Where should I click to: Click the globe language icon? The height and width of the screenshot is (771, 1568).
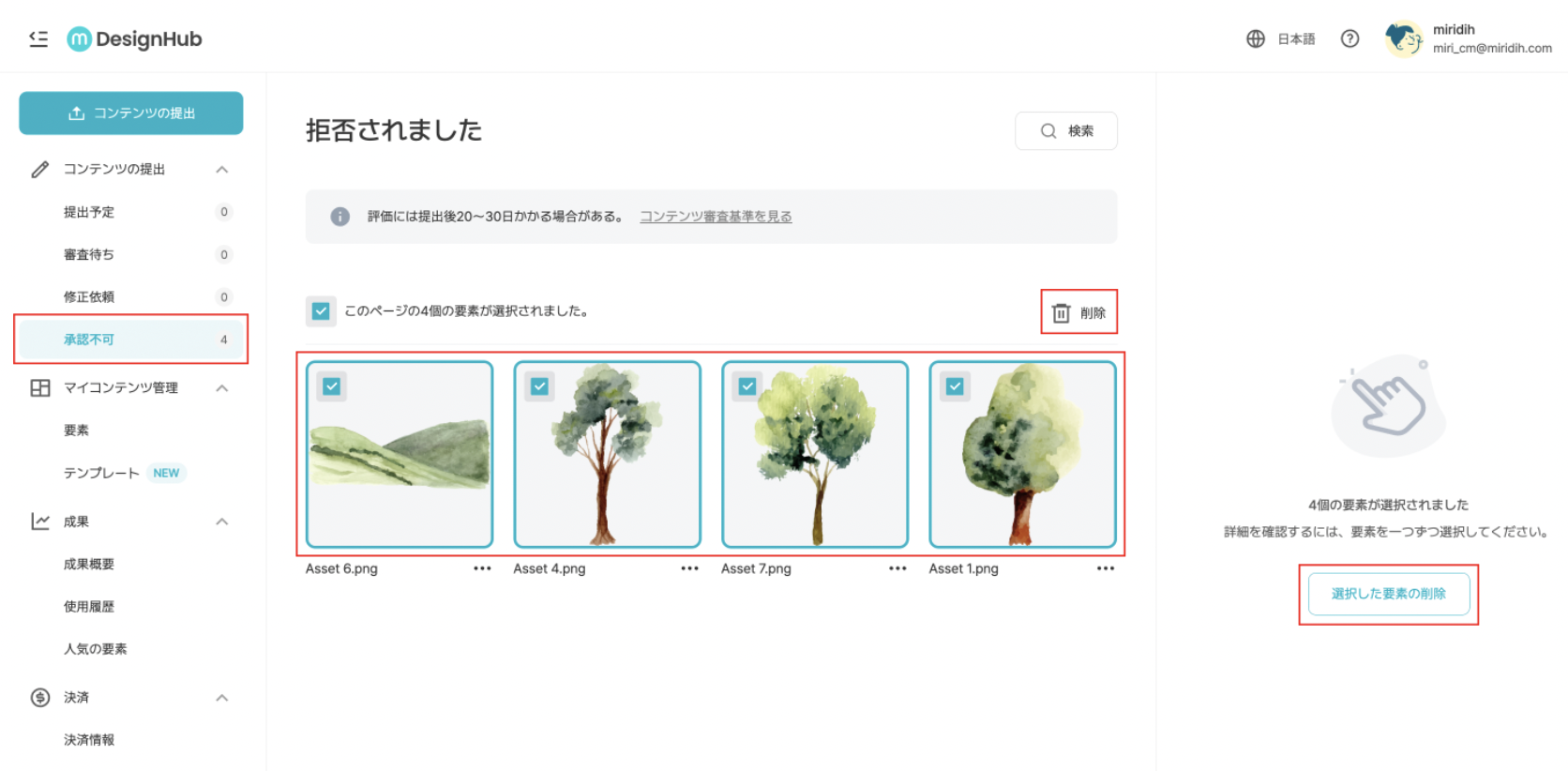(x=1256, y=38)
